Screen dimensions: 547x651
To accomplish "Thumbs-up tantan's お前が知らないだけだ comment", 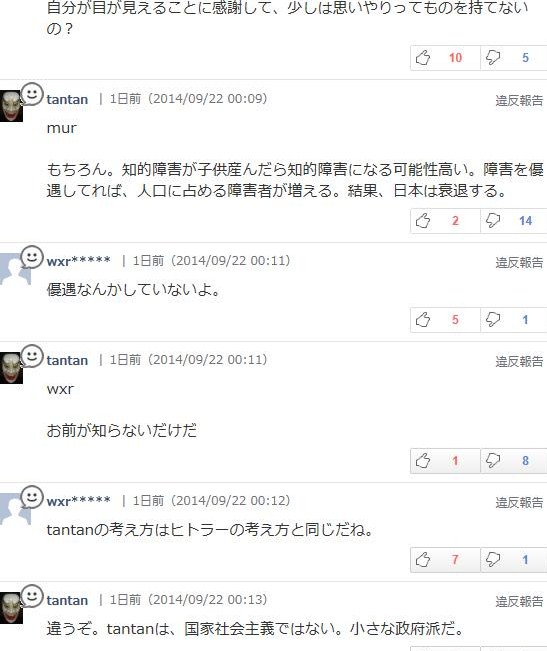I will pyautogui.click(x=423, y=460).
